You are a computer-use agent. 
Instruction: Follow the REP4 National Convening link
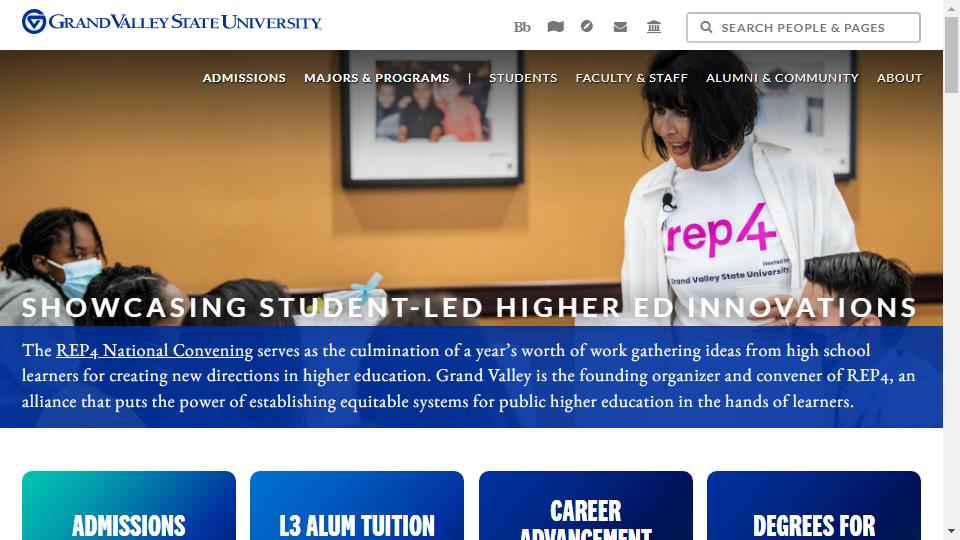coord(154,350)
